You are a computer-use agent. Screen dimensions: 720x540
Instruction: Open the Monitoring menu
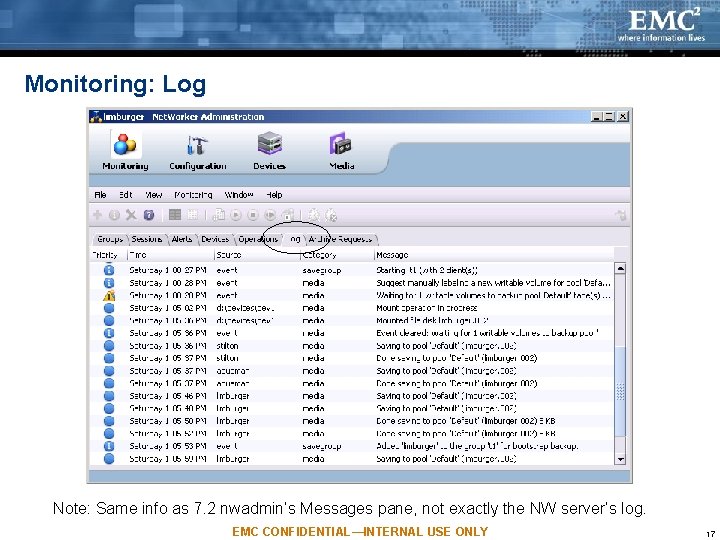(x=193, y=195)
